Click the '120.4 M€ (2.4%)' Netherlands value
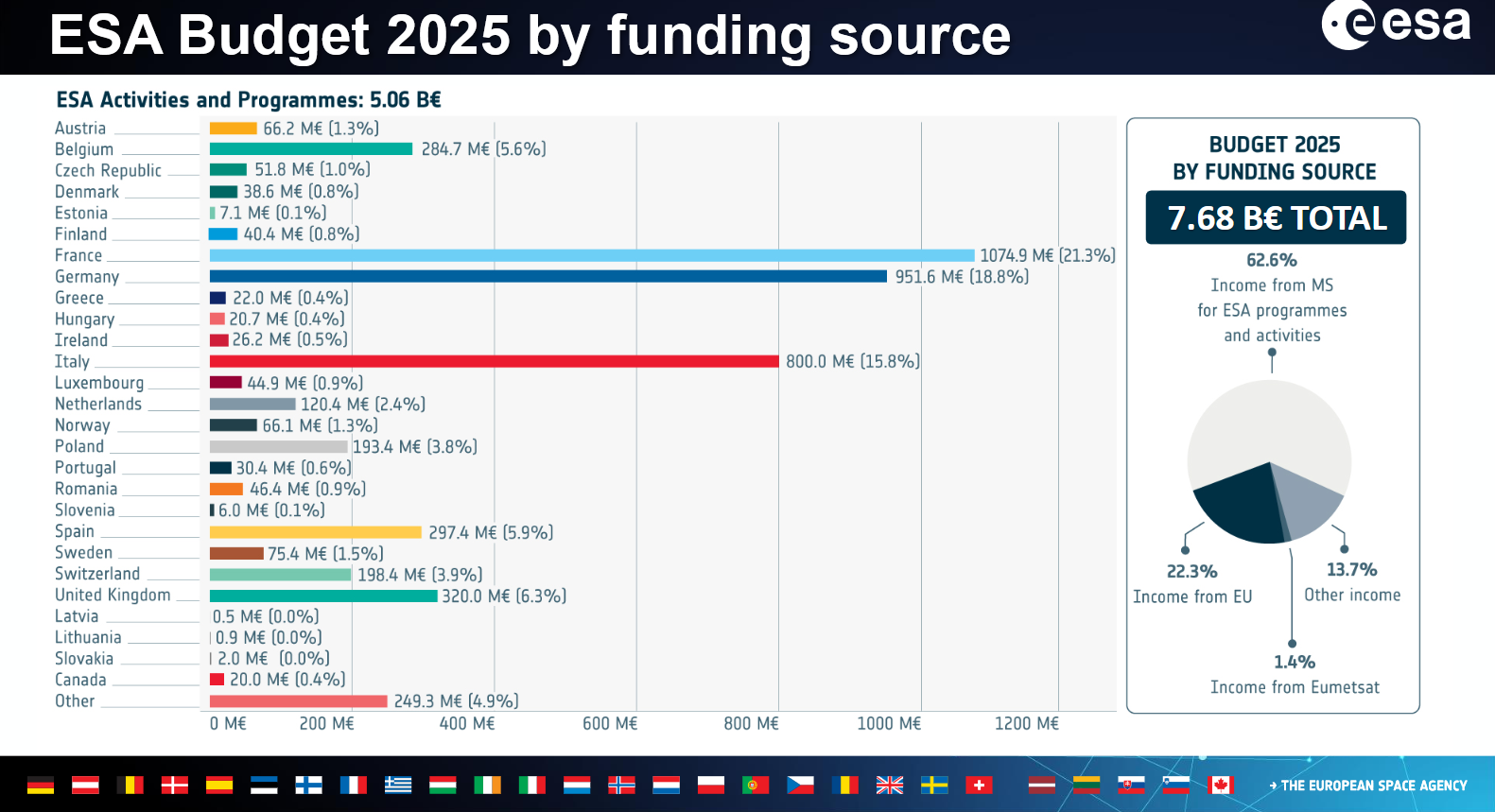Screen dimensions: 1495x812 [363, 405]
